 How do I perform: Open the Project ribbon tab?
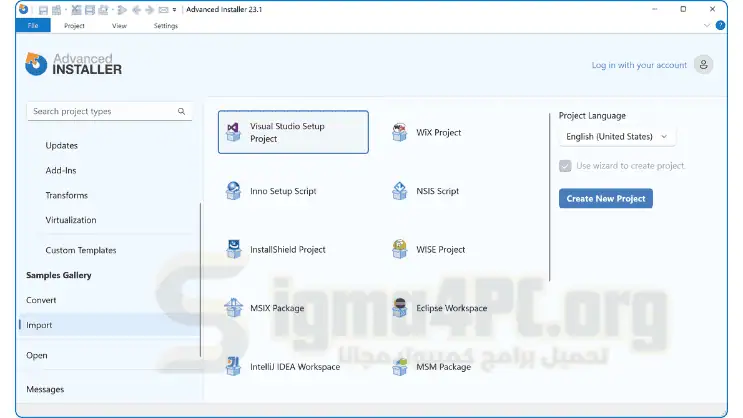[x=74, y=26]
